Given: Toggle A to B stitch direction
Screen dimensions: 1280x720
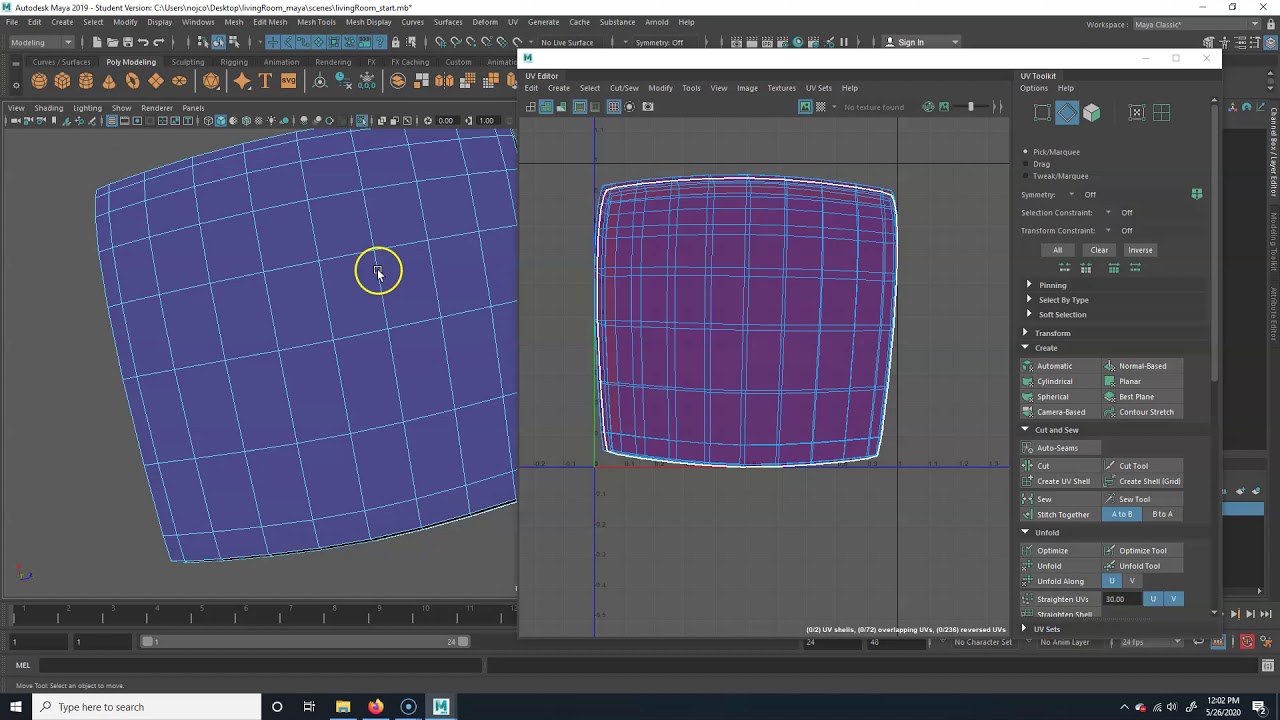Looking at the screenshot, I should coord(1122,514).
